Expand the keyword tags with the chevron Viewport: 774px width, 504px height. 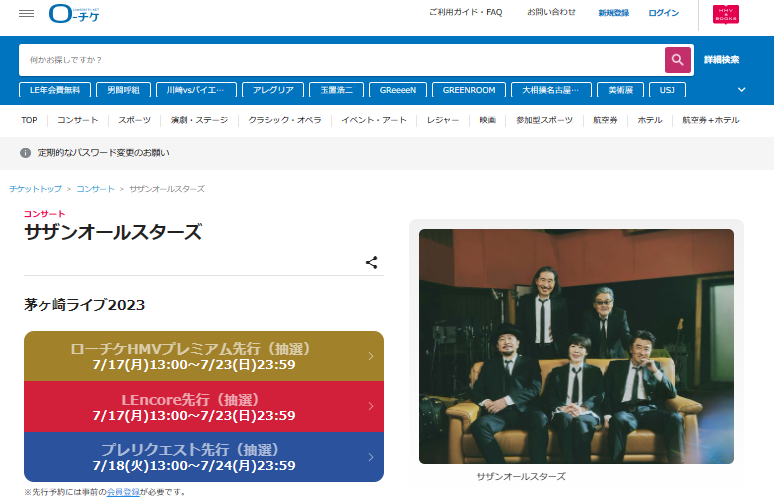click(741, 90)
